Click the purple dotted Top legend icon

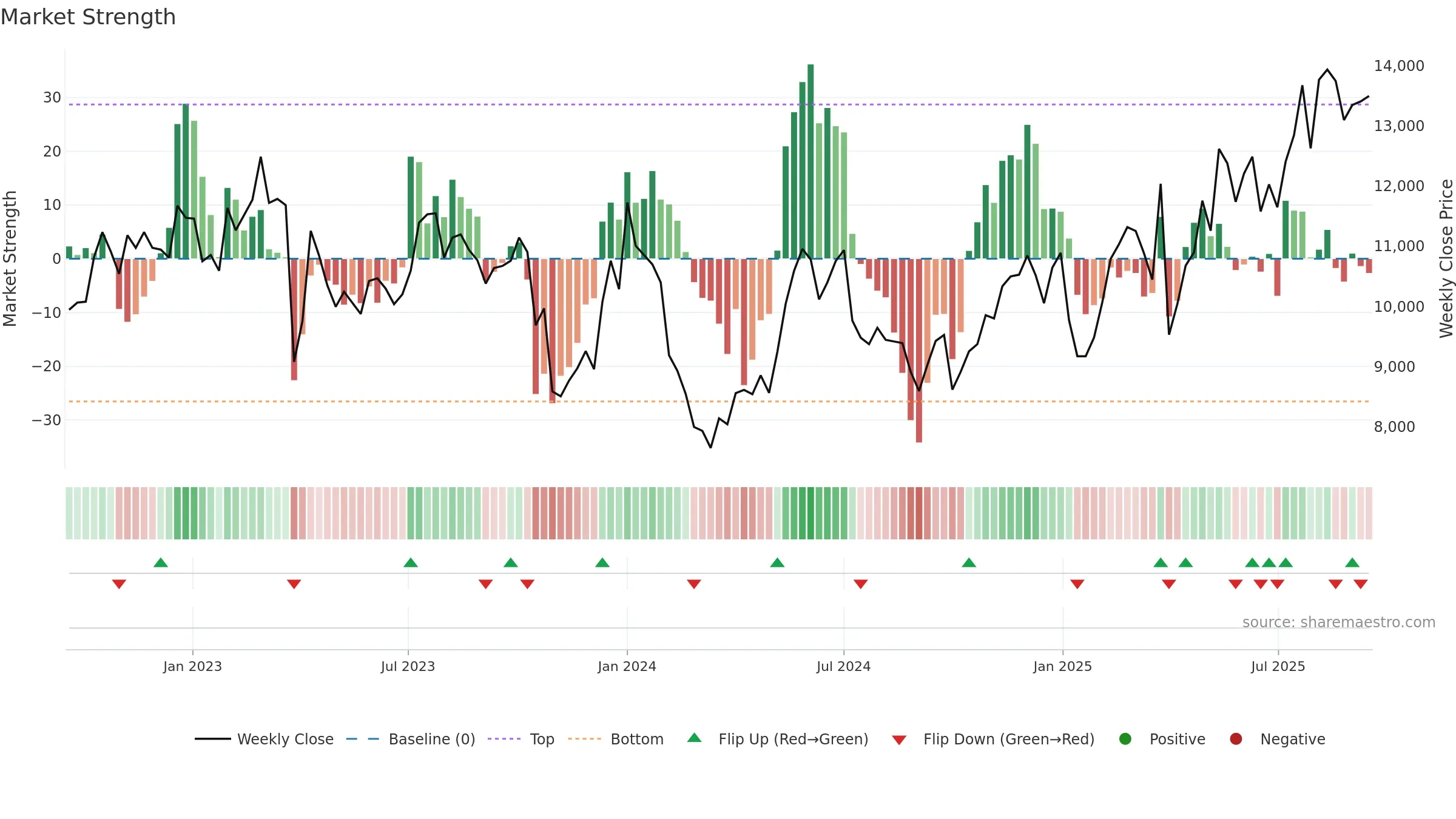[x=504, y=739]
